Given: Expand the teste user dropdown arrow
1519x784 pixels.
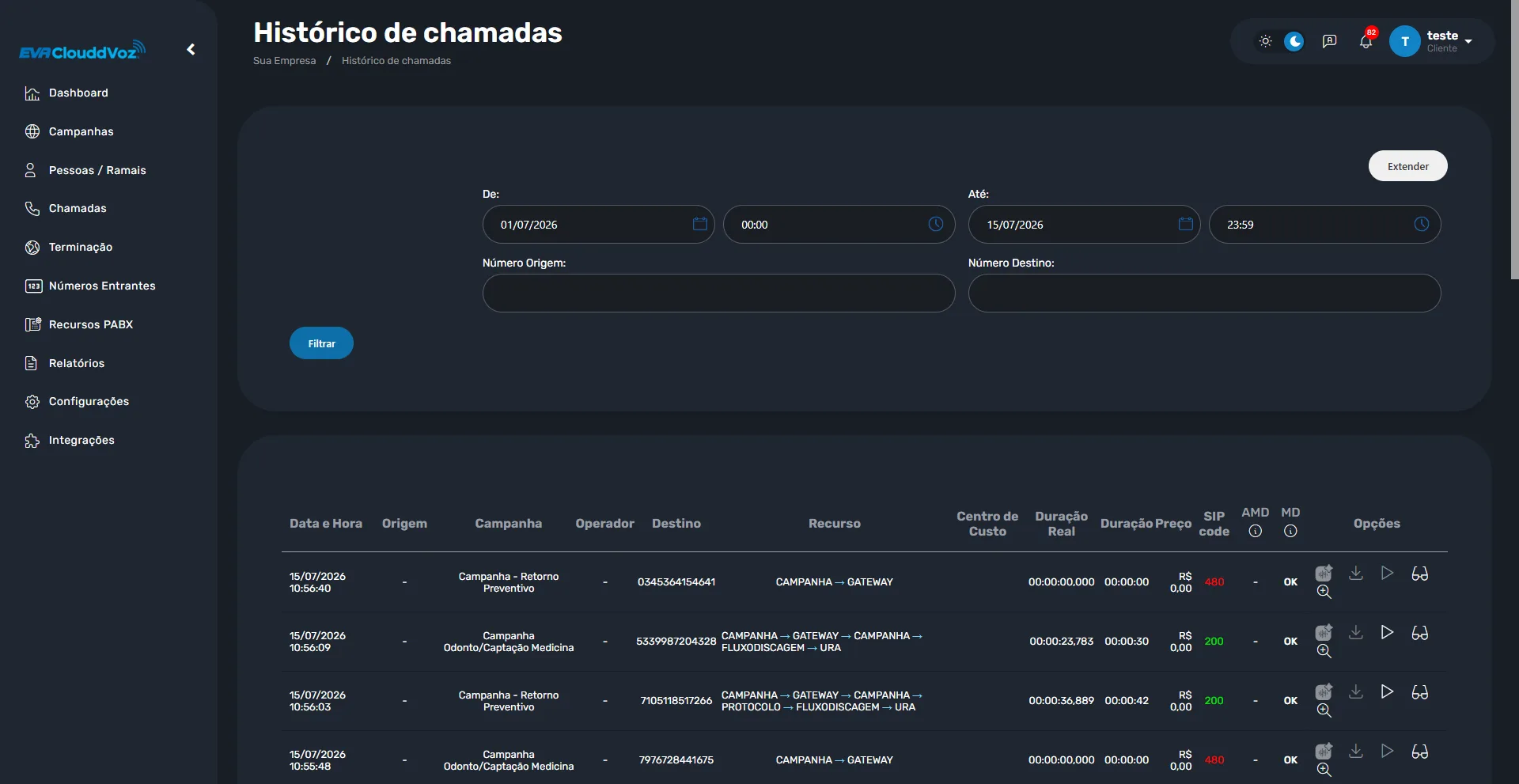Looking at the screenshot, I should coord(1468,41).
